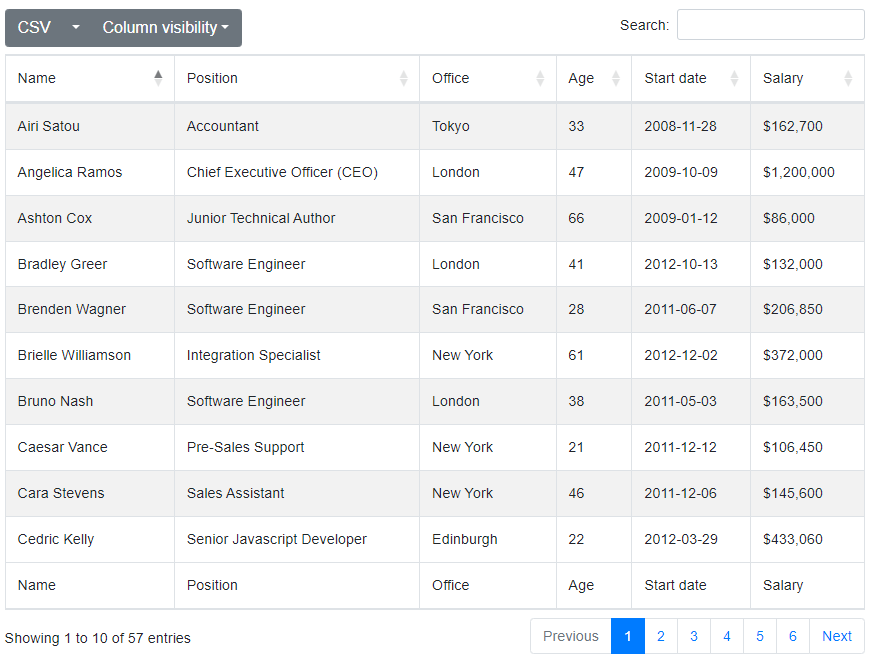Screen dimensions: 879x657
Task: Click age 66 in Ashton Cox row
Action: [x=594, y=218]
